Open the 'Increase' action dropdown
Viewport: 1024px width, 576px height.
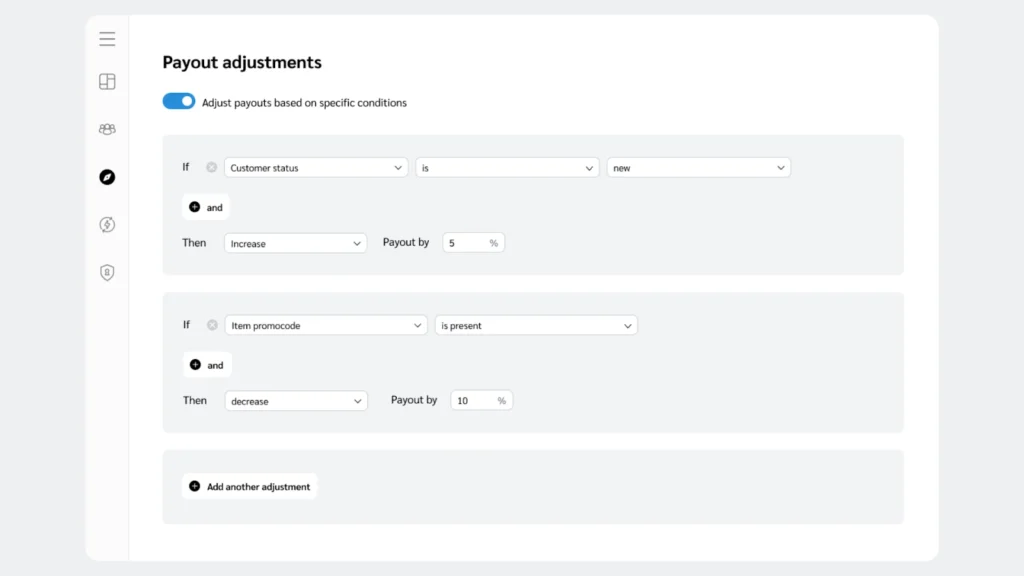tap(295, 243)
